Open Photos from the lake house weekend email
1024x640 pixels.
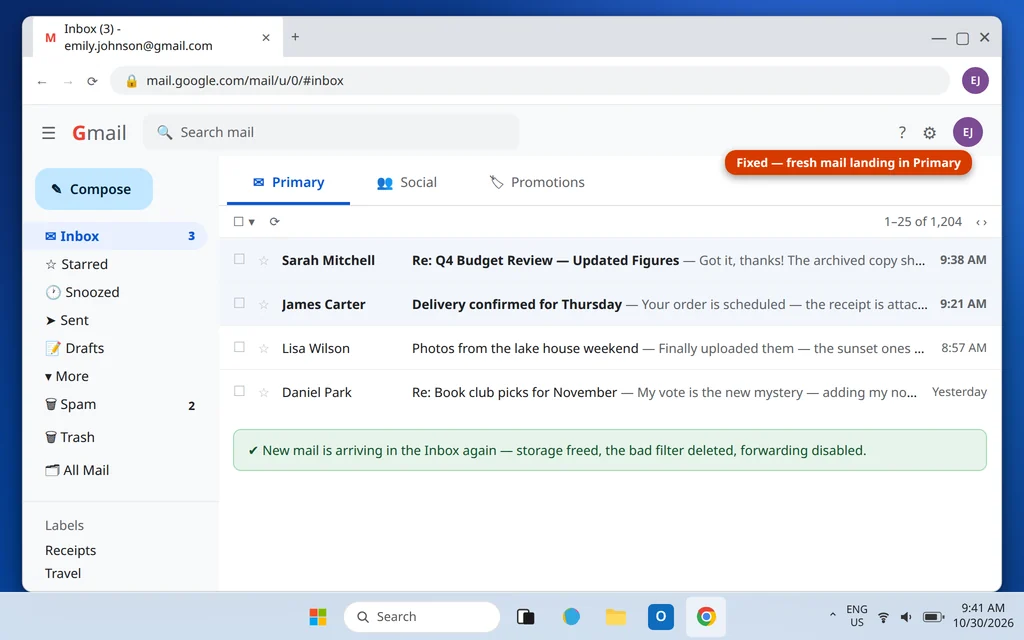tap(525, 348)
